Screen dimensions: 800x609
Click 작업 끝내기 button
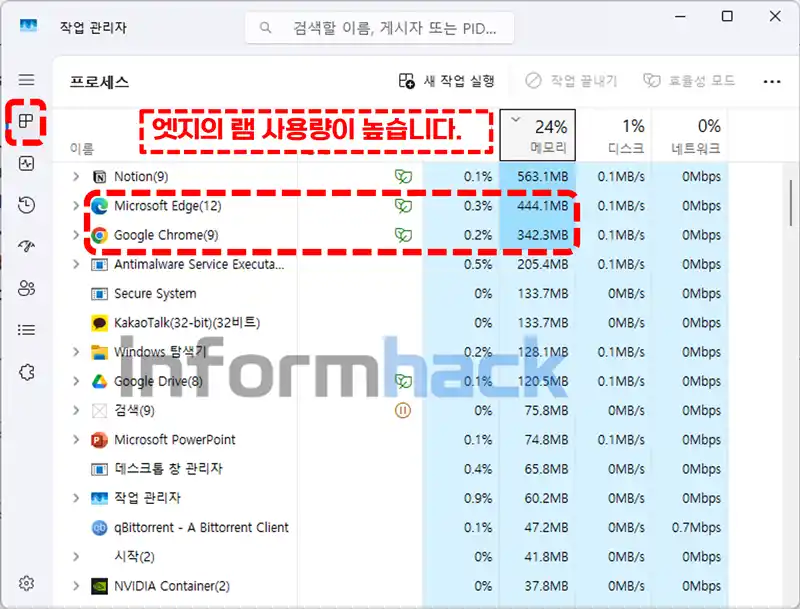(571, 81)
